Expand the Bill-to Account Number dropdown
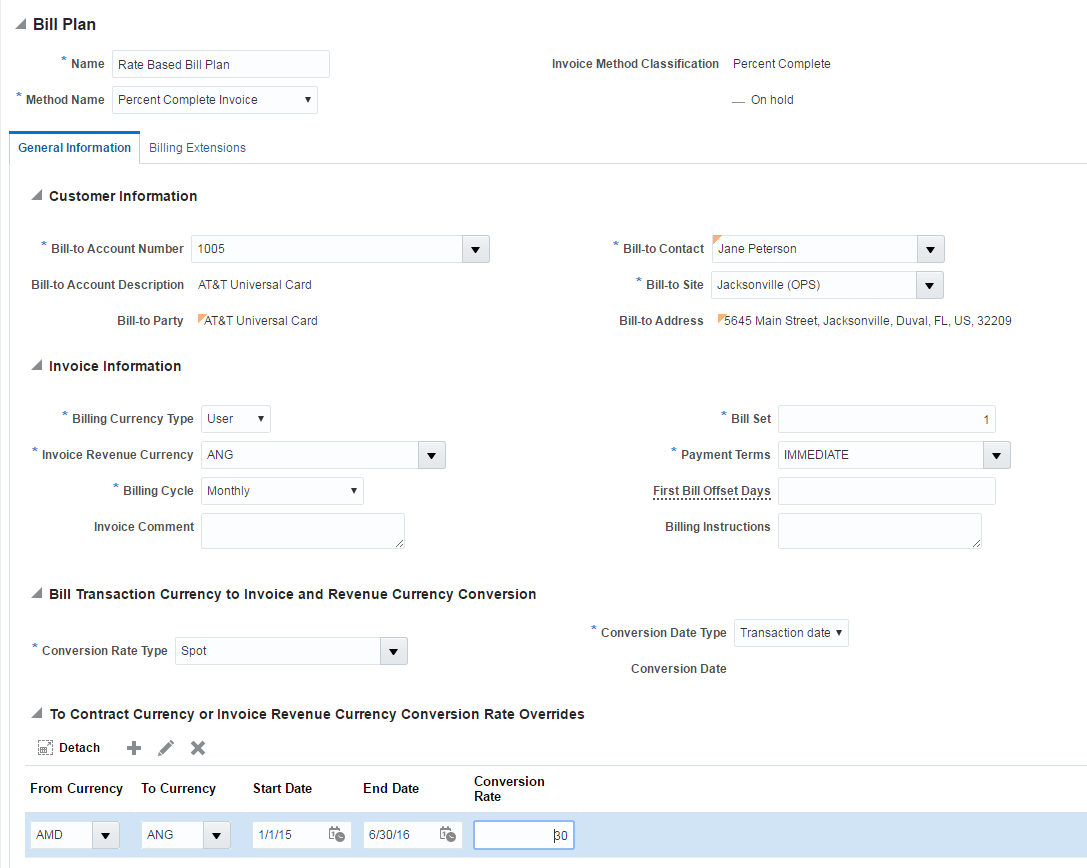 pos(475,249)
